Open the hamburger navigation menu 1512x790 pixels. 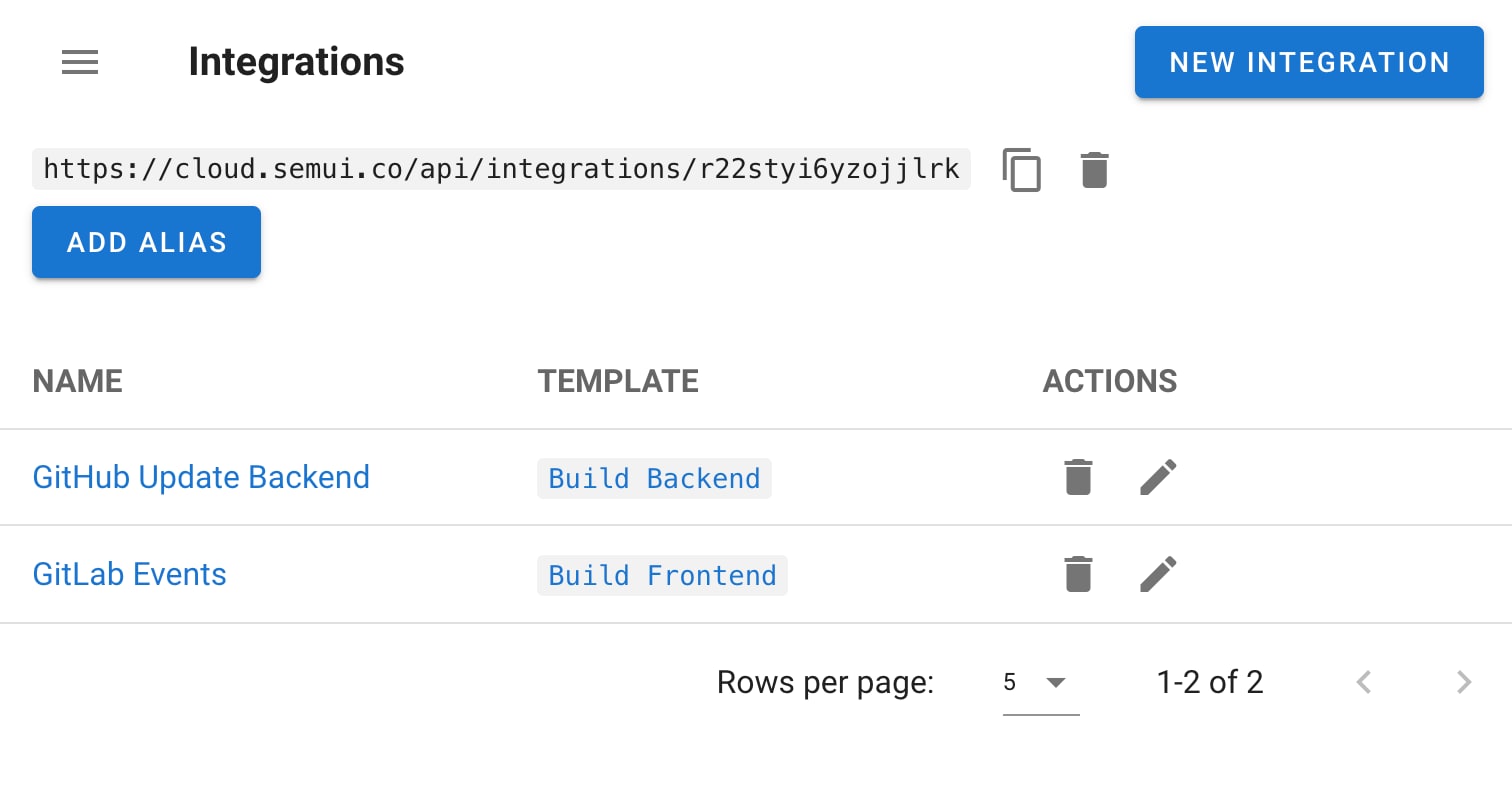tap(80, 62)
